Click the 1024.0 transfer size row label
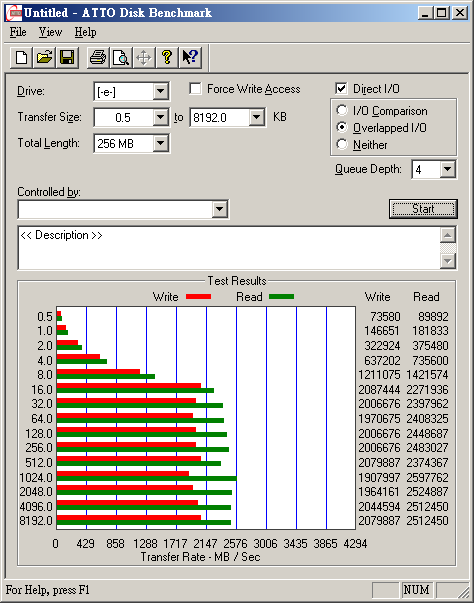 (36, 477)
